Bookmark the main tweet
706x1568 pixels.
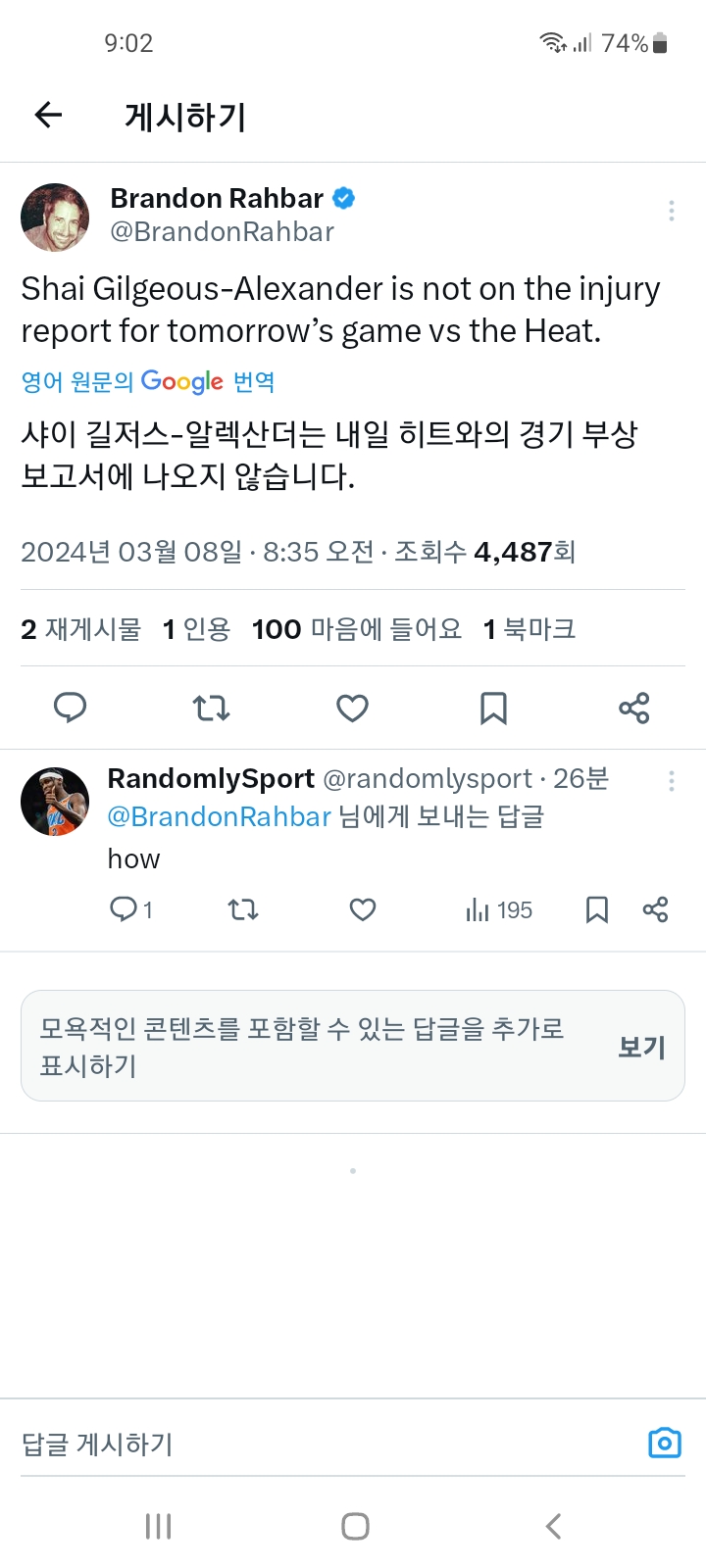coord(493,707)
